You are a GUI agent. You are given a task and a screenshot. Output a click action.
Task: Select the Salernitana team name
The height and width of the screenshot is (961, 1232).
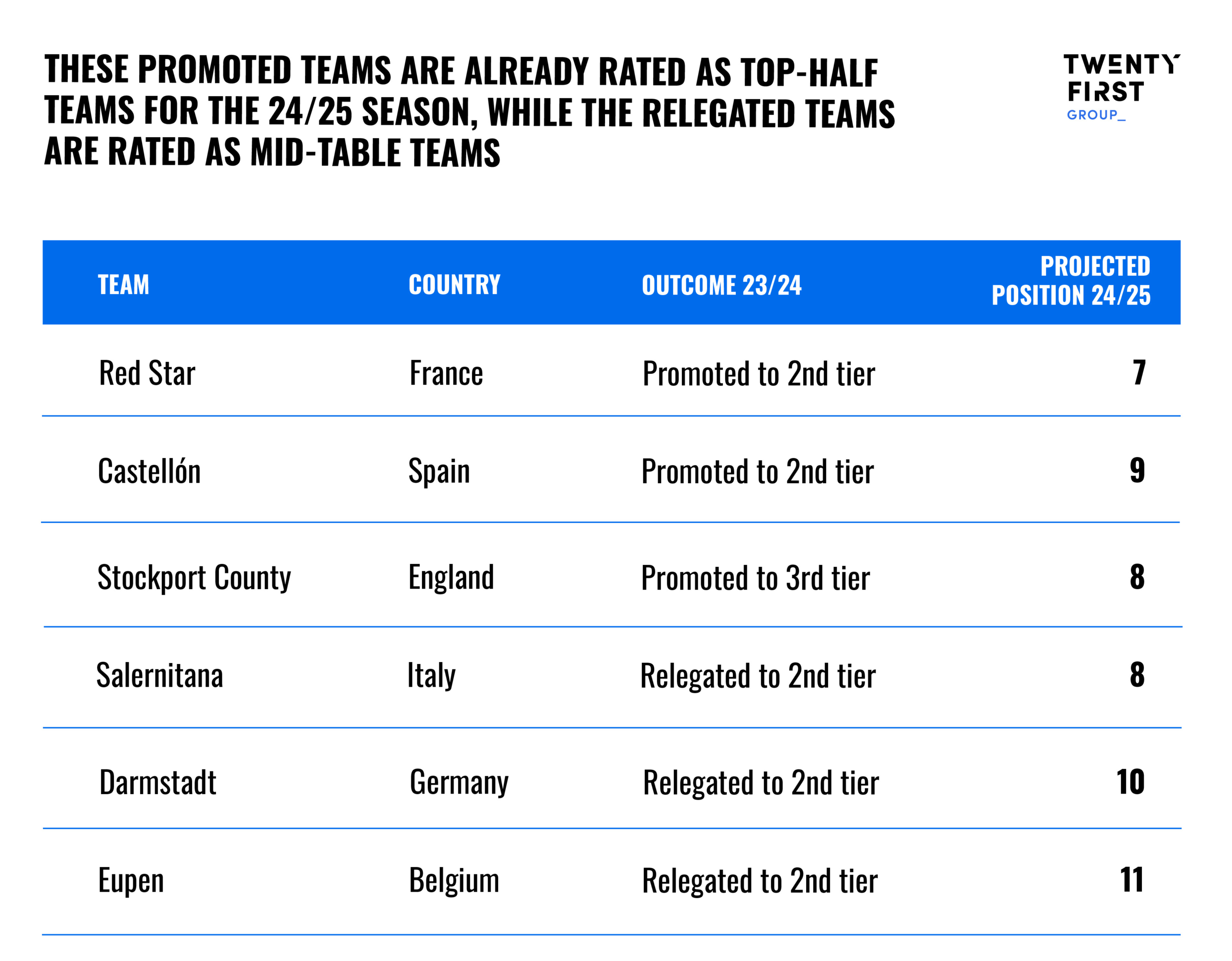[160, 676]
